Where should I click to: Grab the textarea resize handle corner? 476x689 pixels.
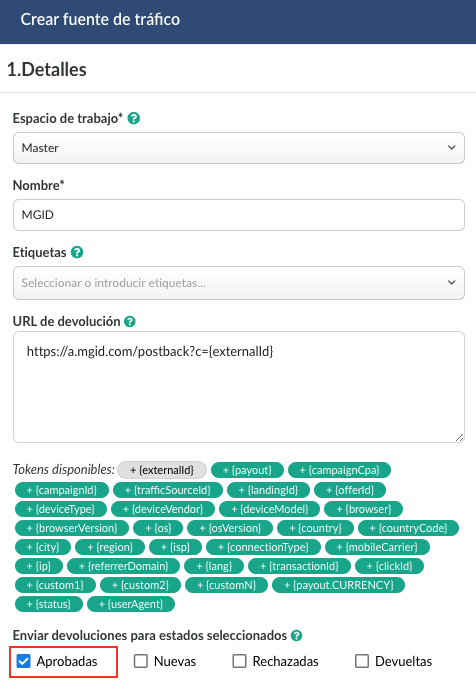tap(459, 437)
